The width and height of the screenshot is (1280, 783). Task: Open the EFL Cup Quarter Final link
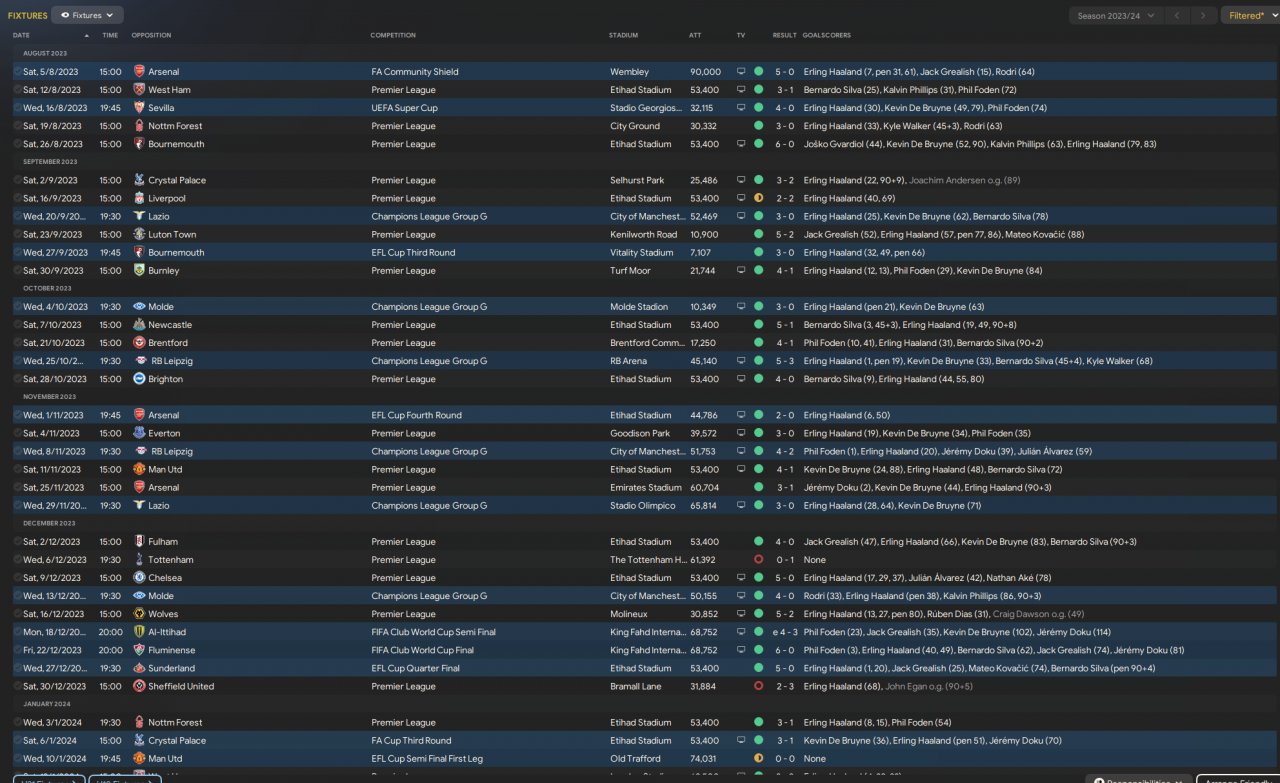point(415,668)
